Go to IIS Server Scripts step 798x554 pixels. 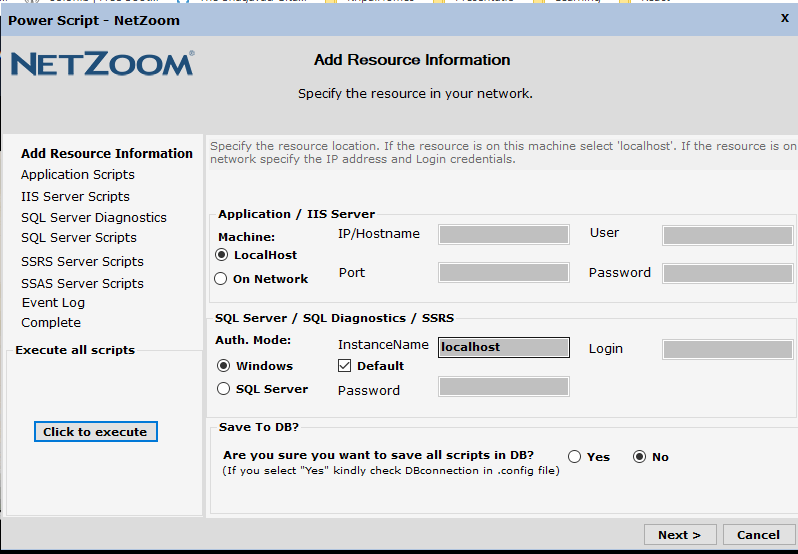pos(75,196)
